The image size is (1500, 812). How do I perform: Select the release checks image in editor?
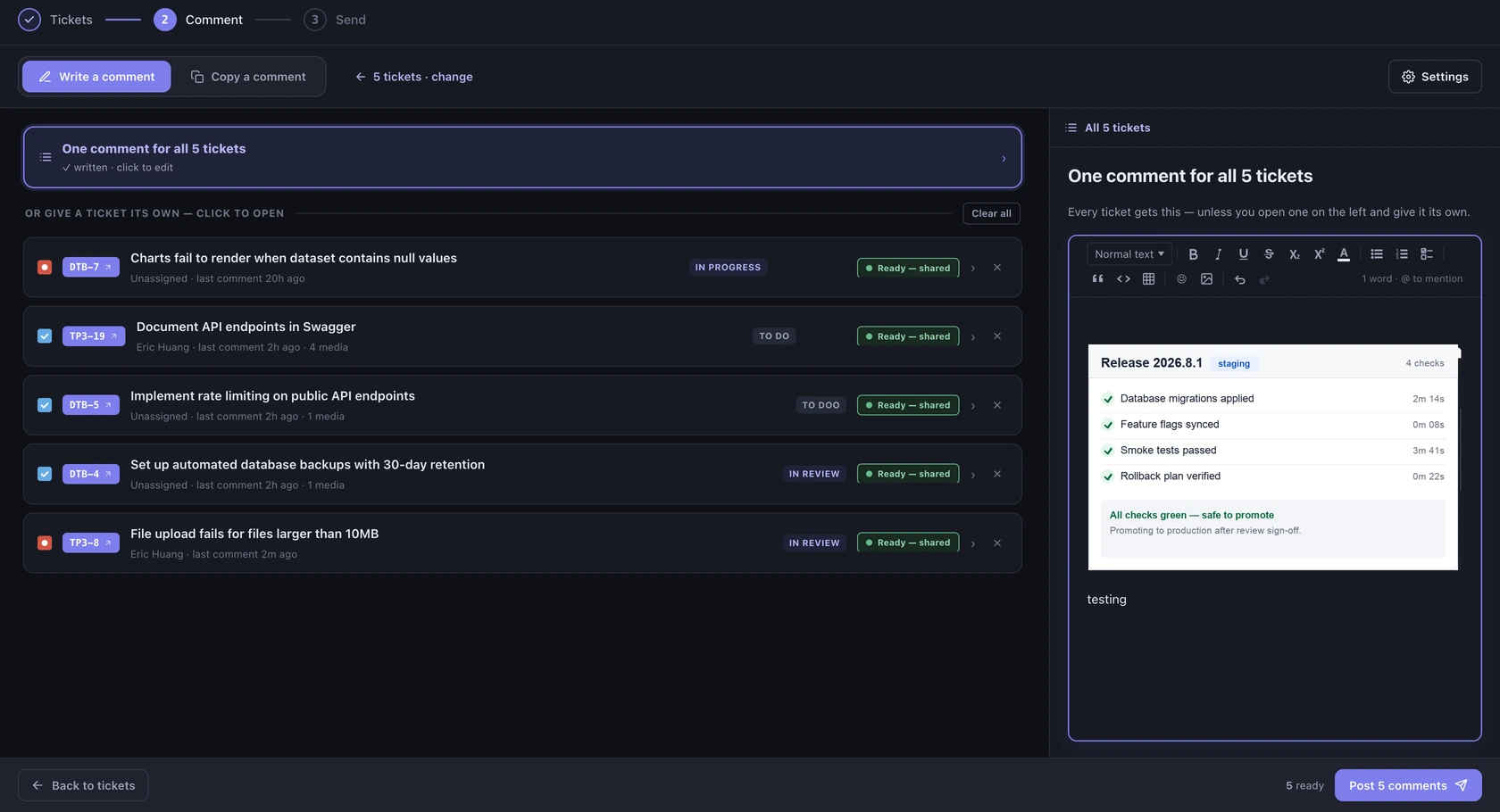pyautogui.click(x=1273, y=457)
